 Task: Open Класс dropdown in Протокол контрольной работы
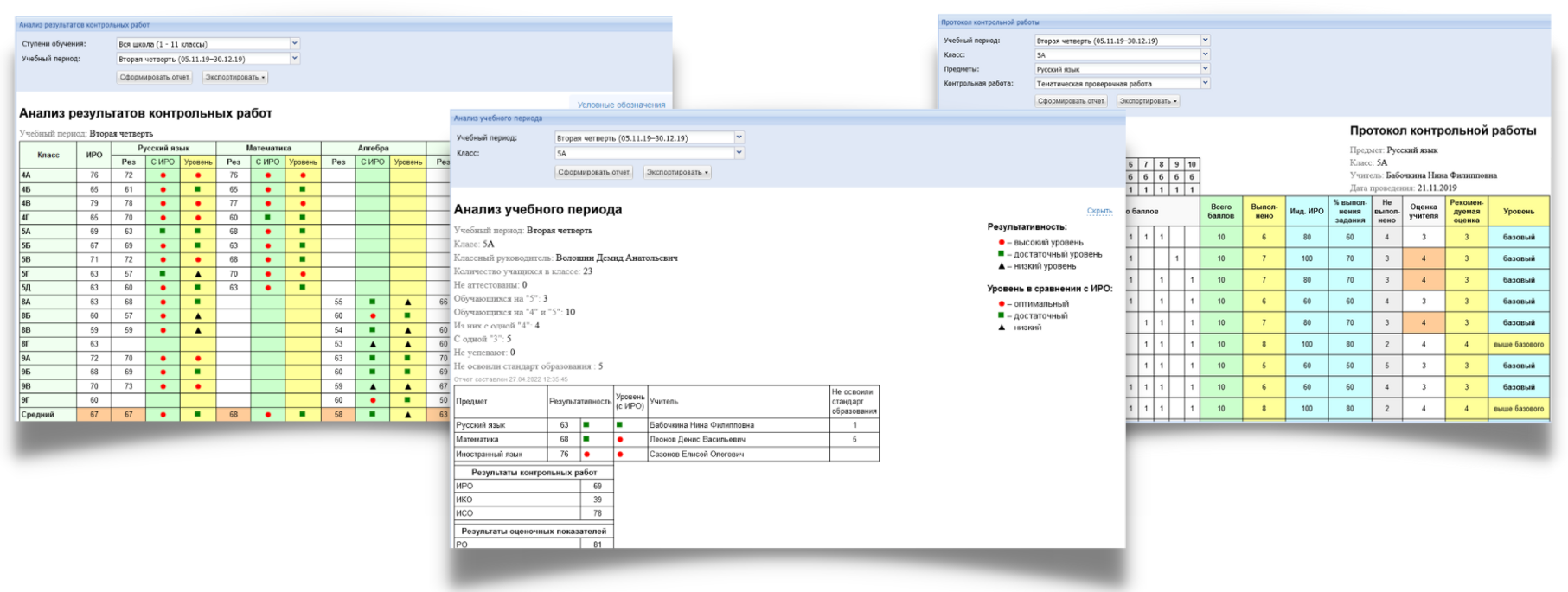tap(1122, 54)
